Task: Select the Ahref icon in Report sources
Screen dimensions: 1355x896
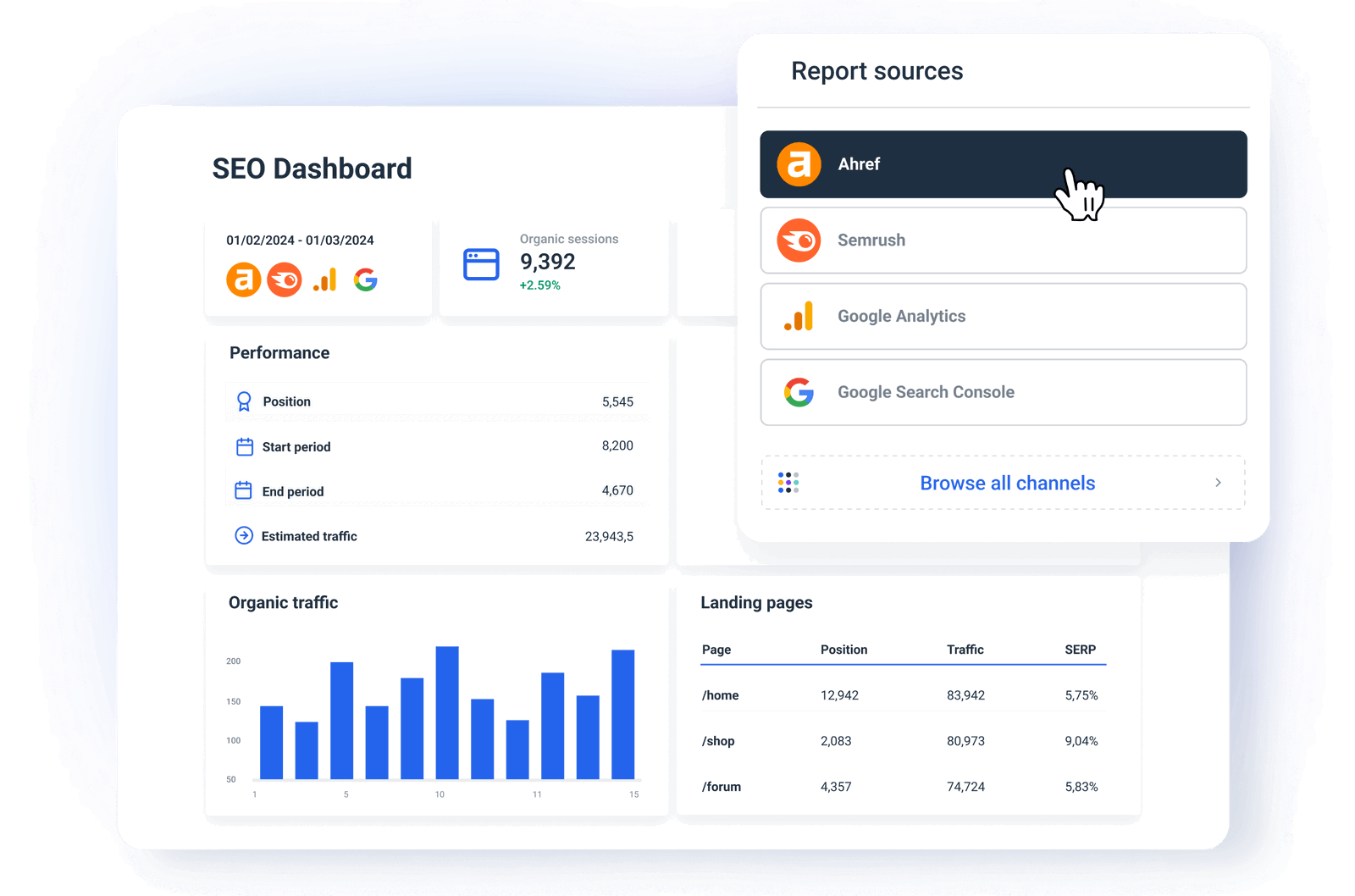Action: tap(799, 163)
